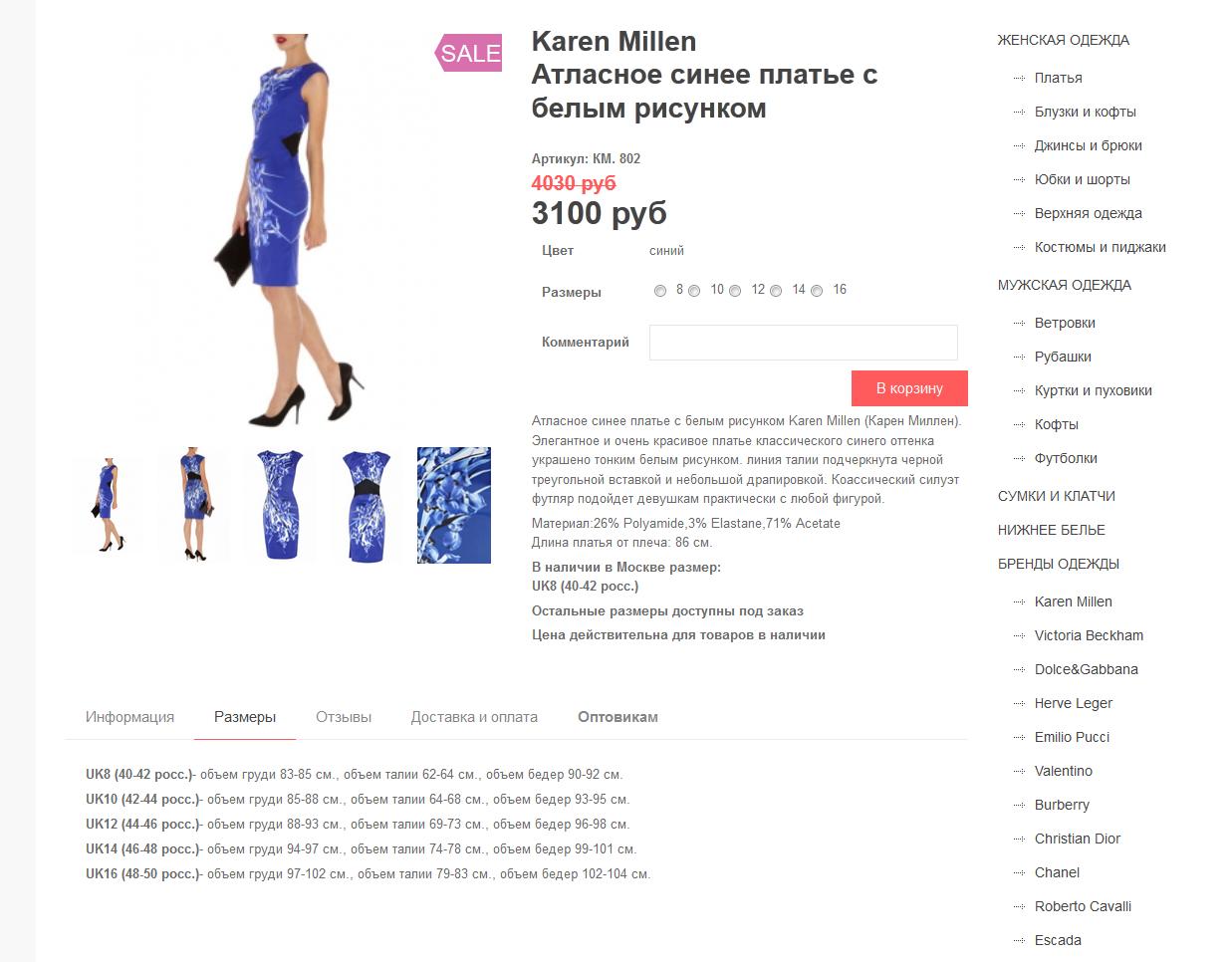The height and width of the screenshot is (962, 1232).
Task: Expand the ЖЕНСКАЯ ОДЕЖДА category
Action: point(1064,40)
